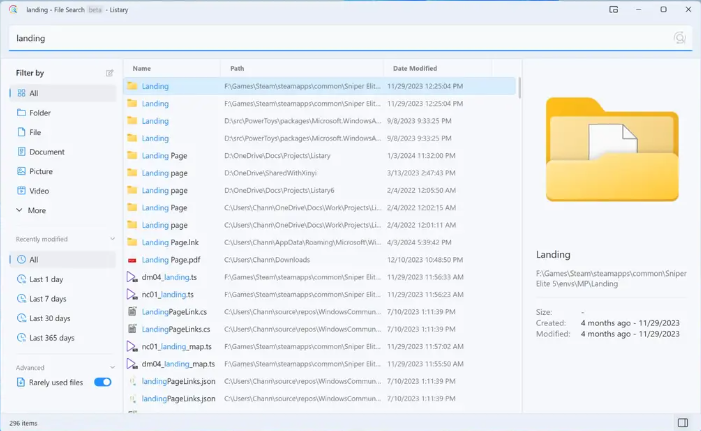Filter results by All types
The image size is (701, 431).
63,93
